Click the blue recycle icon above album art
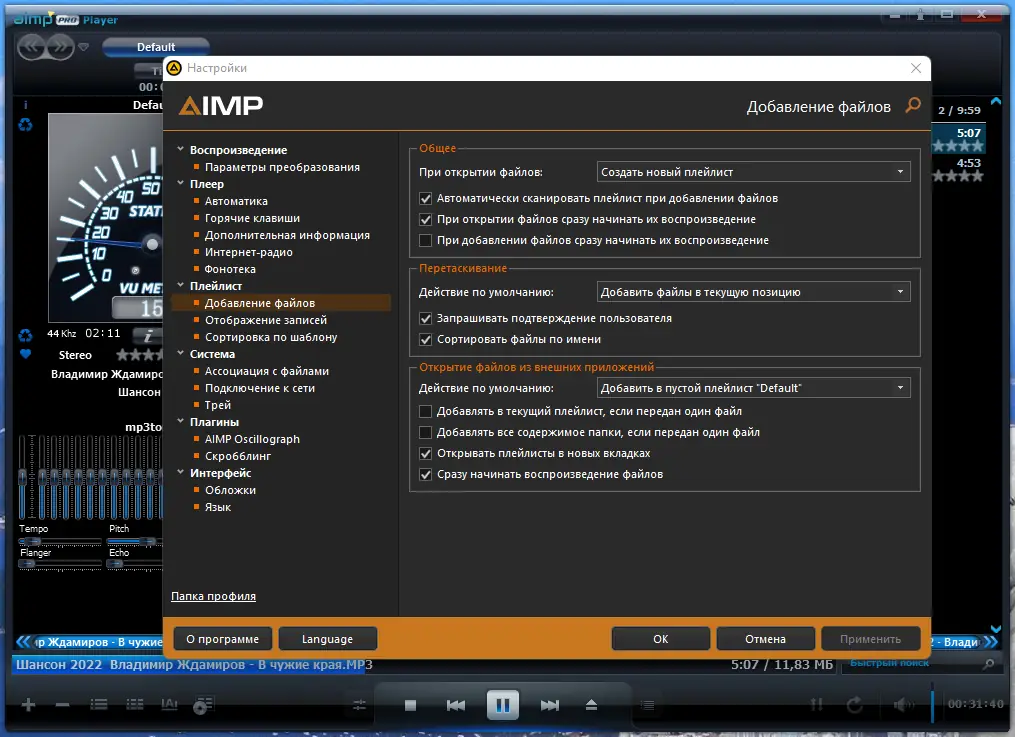 click(25, 124)
